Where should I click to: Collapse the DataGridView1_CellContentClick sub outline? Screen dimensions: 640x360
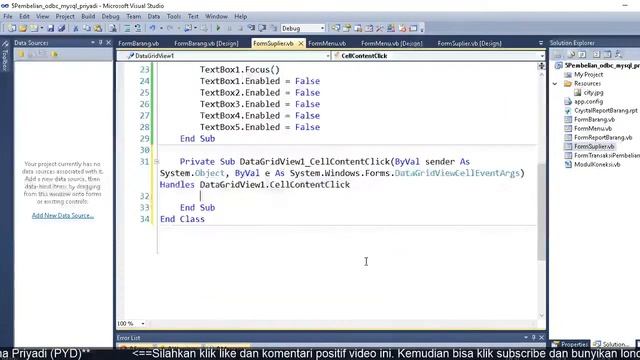[156, 162]
